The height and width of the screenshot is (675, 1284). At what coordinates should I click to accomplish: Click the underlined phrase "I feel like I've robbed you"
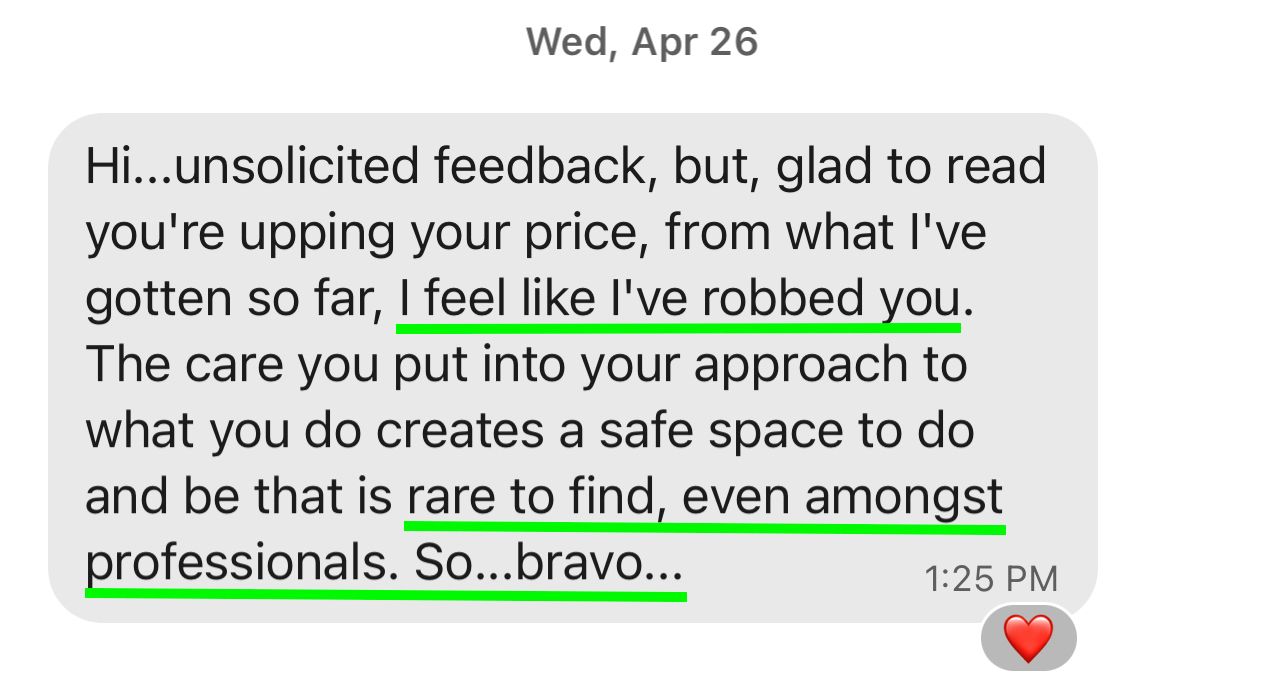679,299
